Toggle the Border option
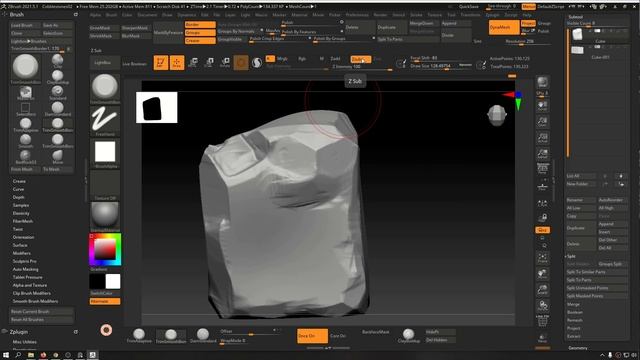Image resolution: width=640 pixels, height=360 pixels. click(200, 24)
